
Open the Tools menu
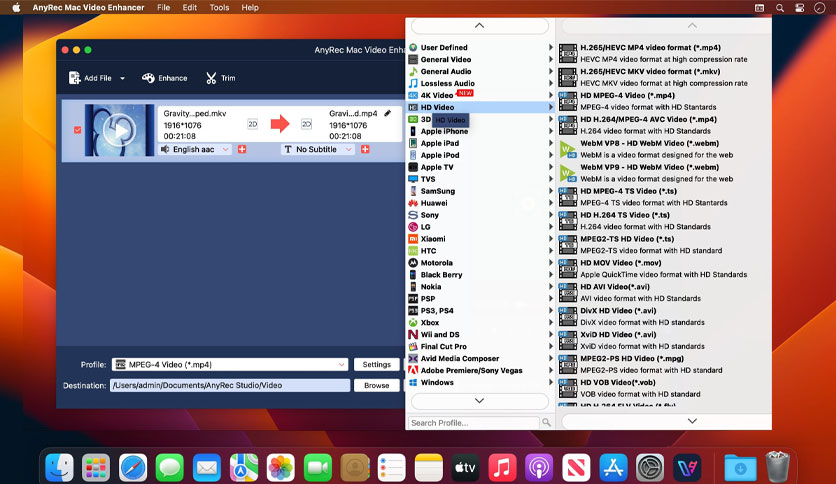click(219, 7)
